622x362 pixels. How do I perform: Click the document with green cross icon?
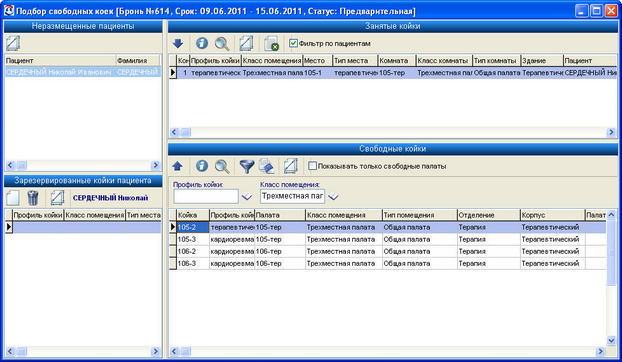[272, 44]
